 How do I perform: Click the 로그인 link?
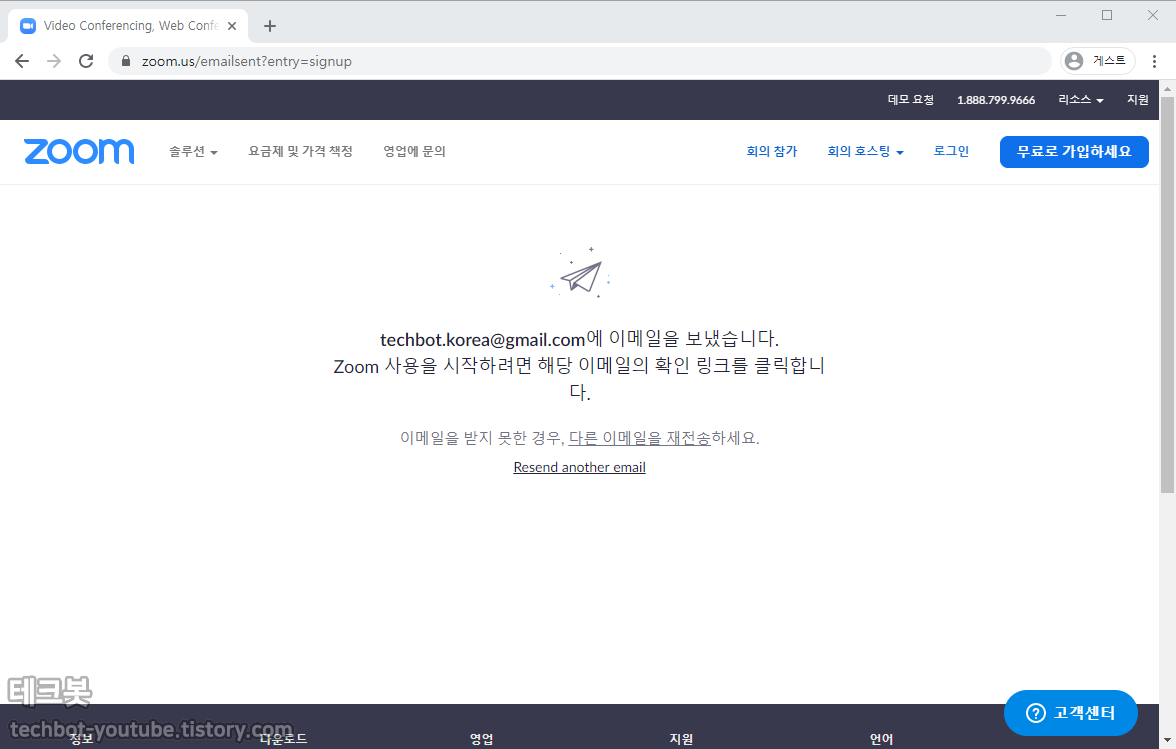[951, 151]
